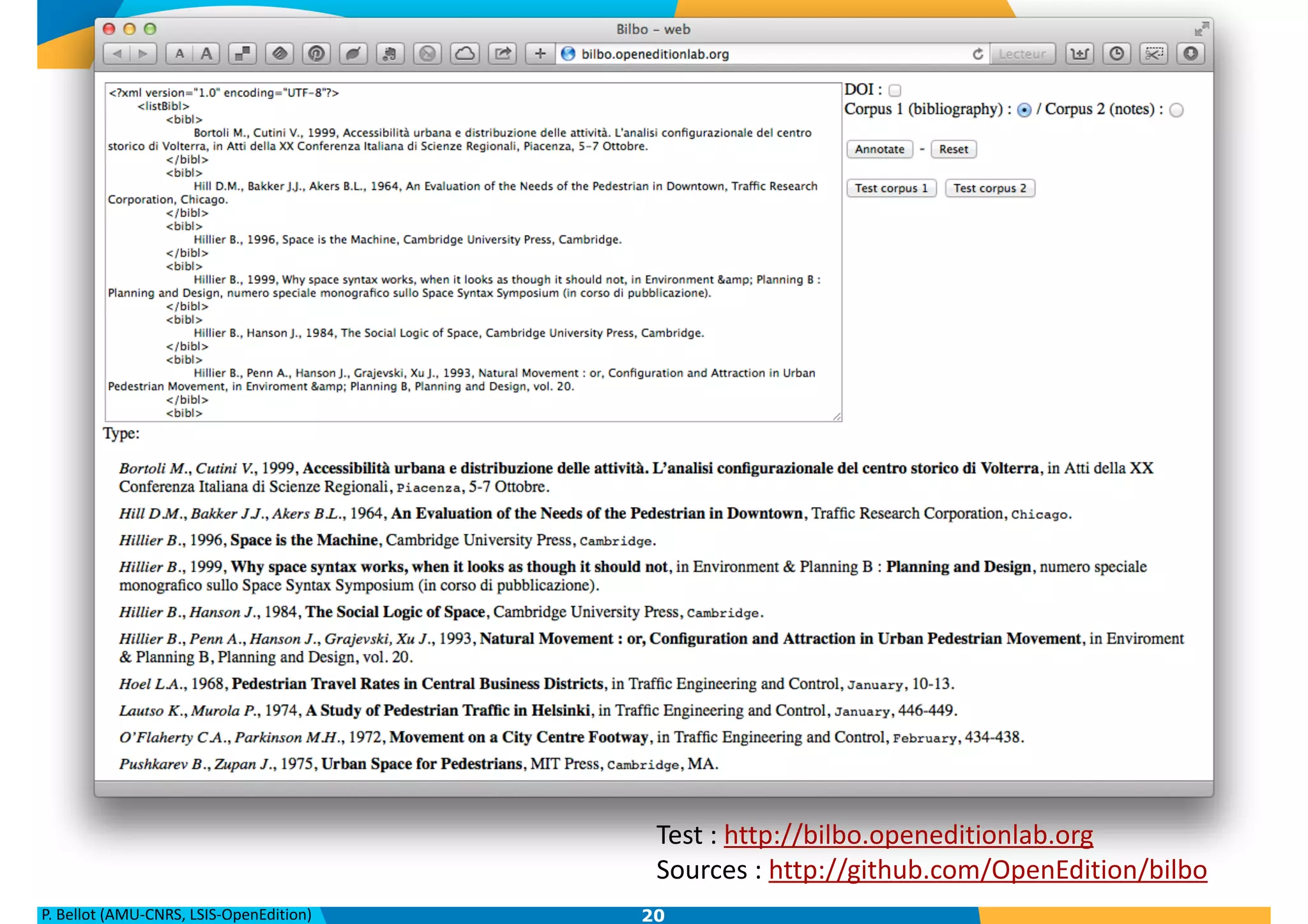Click the circled-X blocker toolbar icon
Screen dimensions: 1308x924
click(x=427, y=54)
